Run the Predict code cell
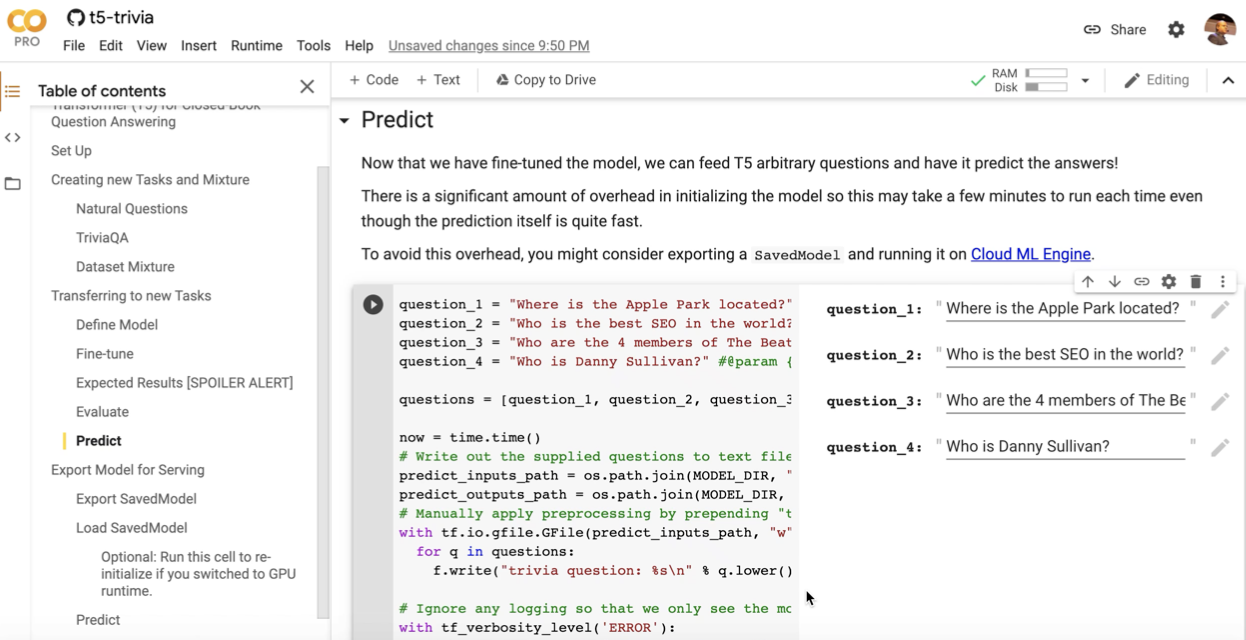 (x=373, y=304)
